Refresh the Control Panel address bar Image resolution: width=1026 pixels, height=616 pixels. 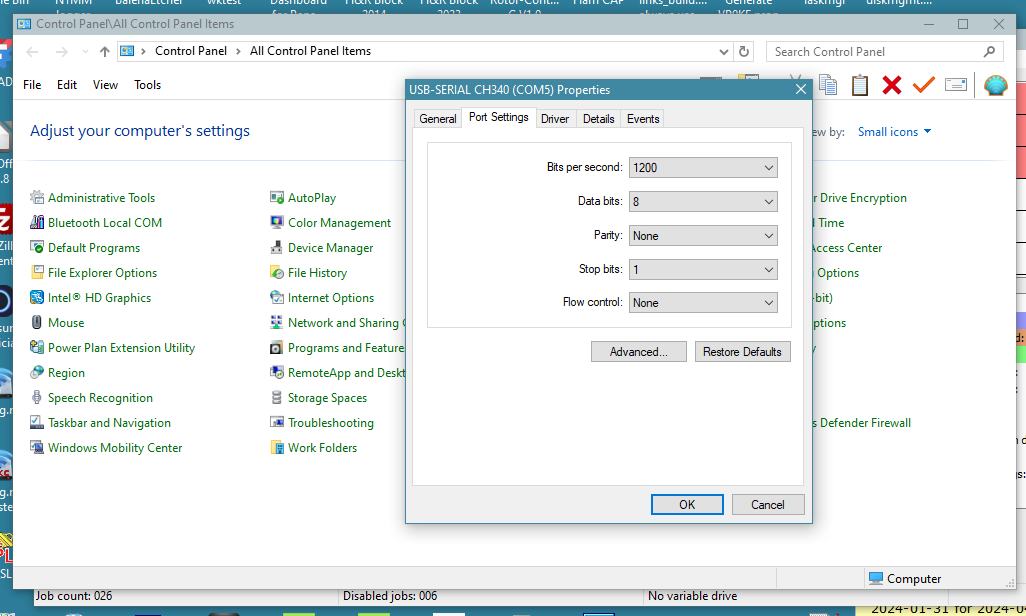tap(744, 51)
